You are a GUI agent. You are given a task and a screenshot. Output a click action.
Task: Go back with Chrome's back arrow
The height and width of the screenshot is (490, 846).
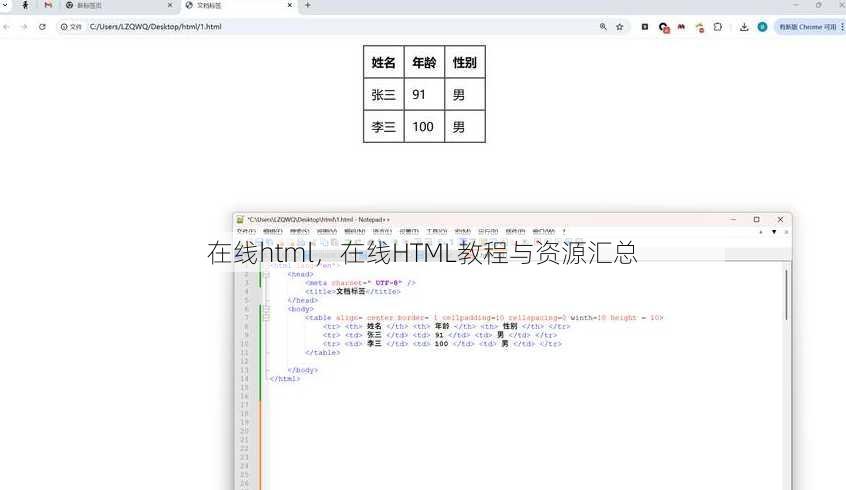pos(6,26)
